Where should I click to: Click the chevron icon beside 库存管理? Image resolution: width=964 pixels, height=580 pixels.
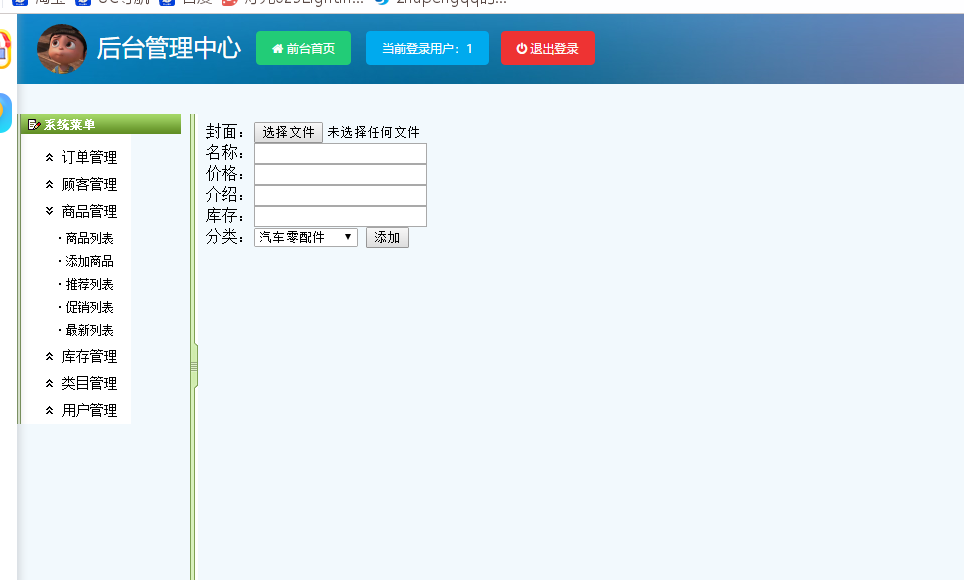50,357
